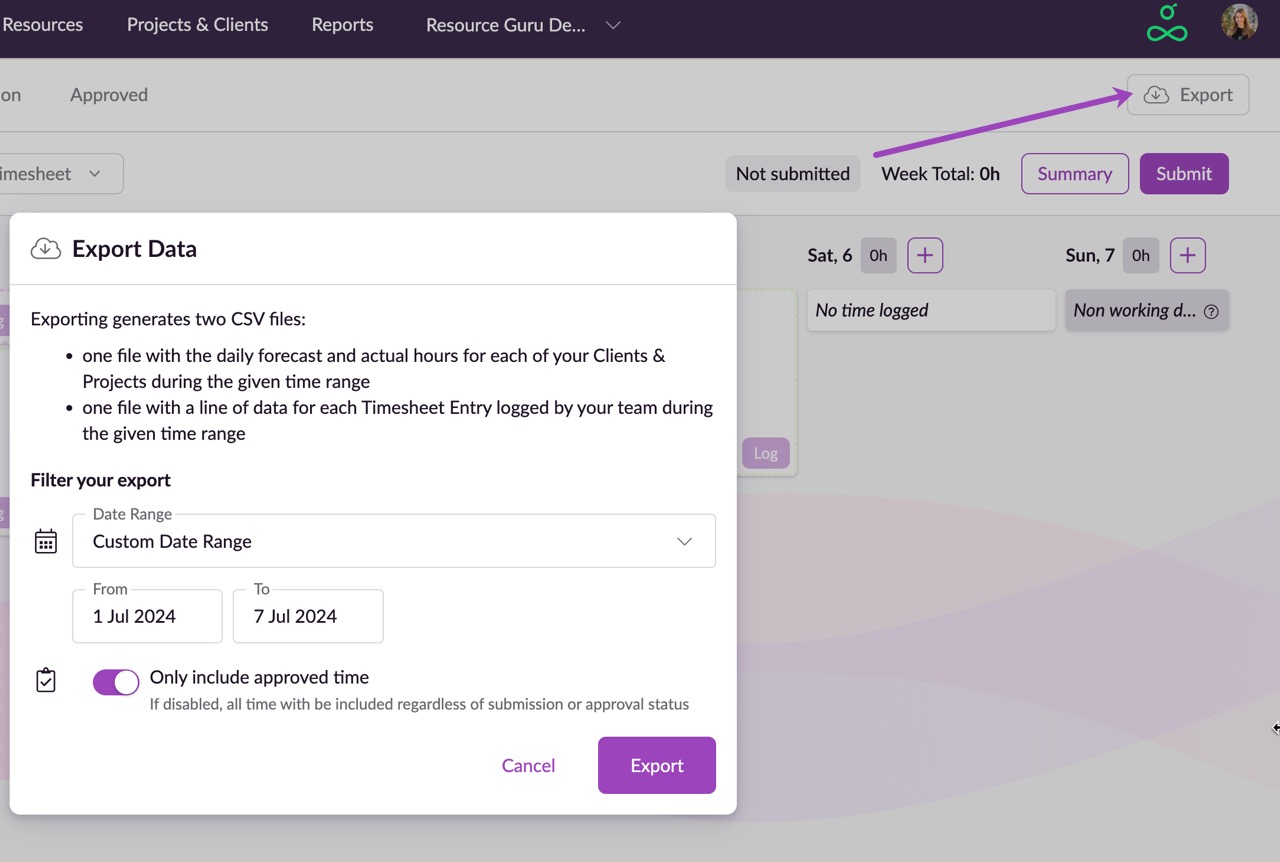
Task: Click the 0h badge for Sat, 6
Action: 878,255
